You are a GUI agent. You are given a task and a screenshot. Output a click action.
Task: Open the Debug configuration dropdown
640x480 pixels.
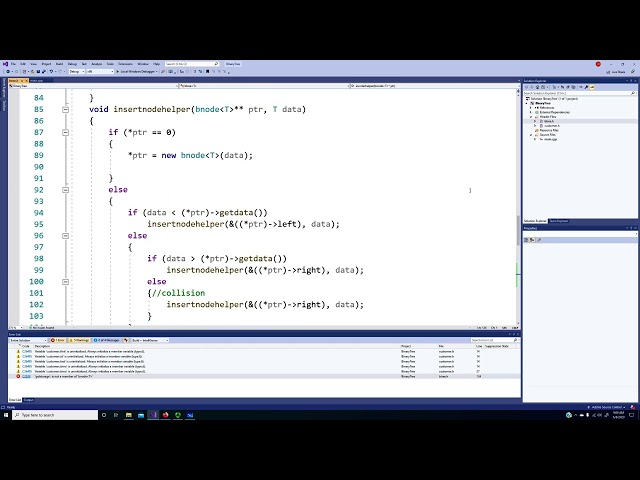point(77,71)
